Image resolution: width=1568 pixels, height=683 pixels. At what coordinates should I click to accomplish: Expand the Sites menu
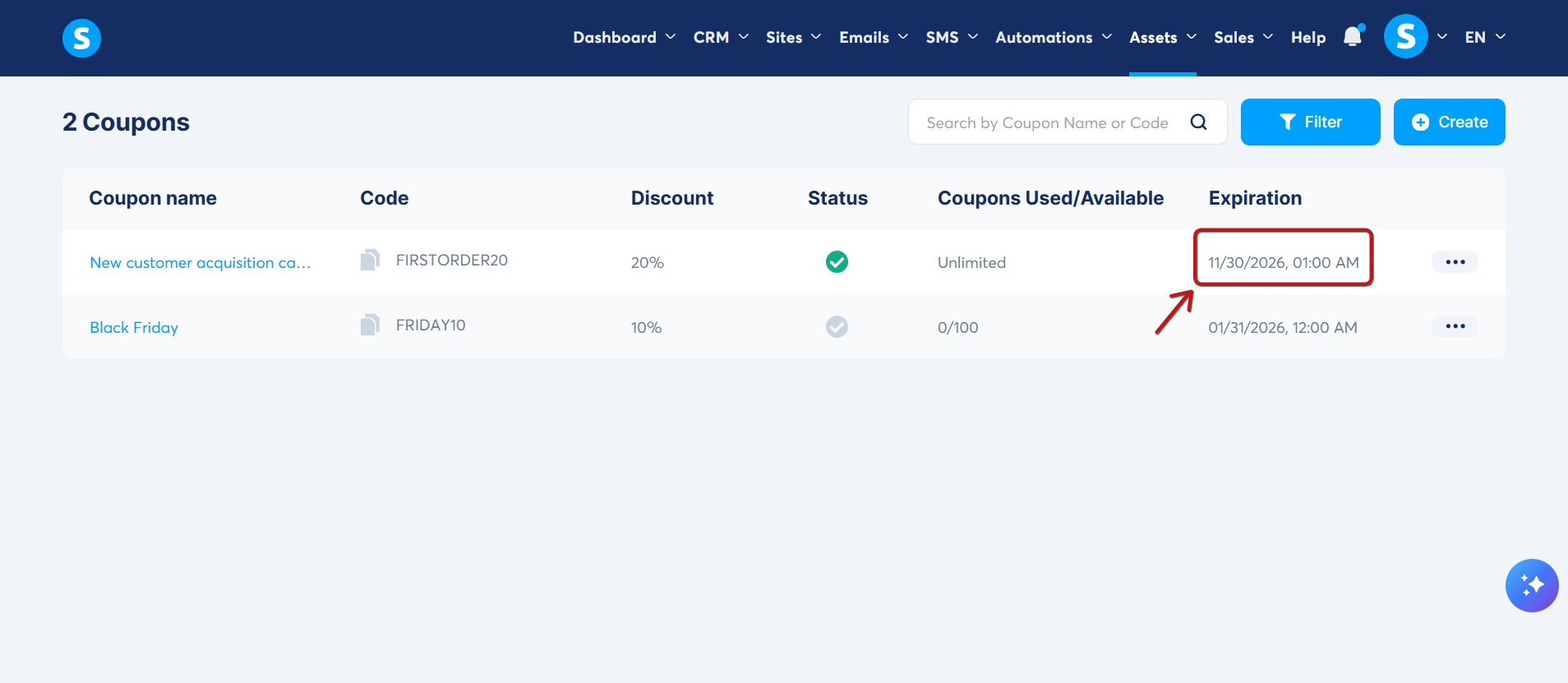[793, 37]
